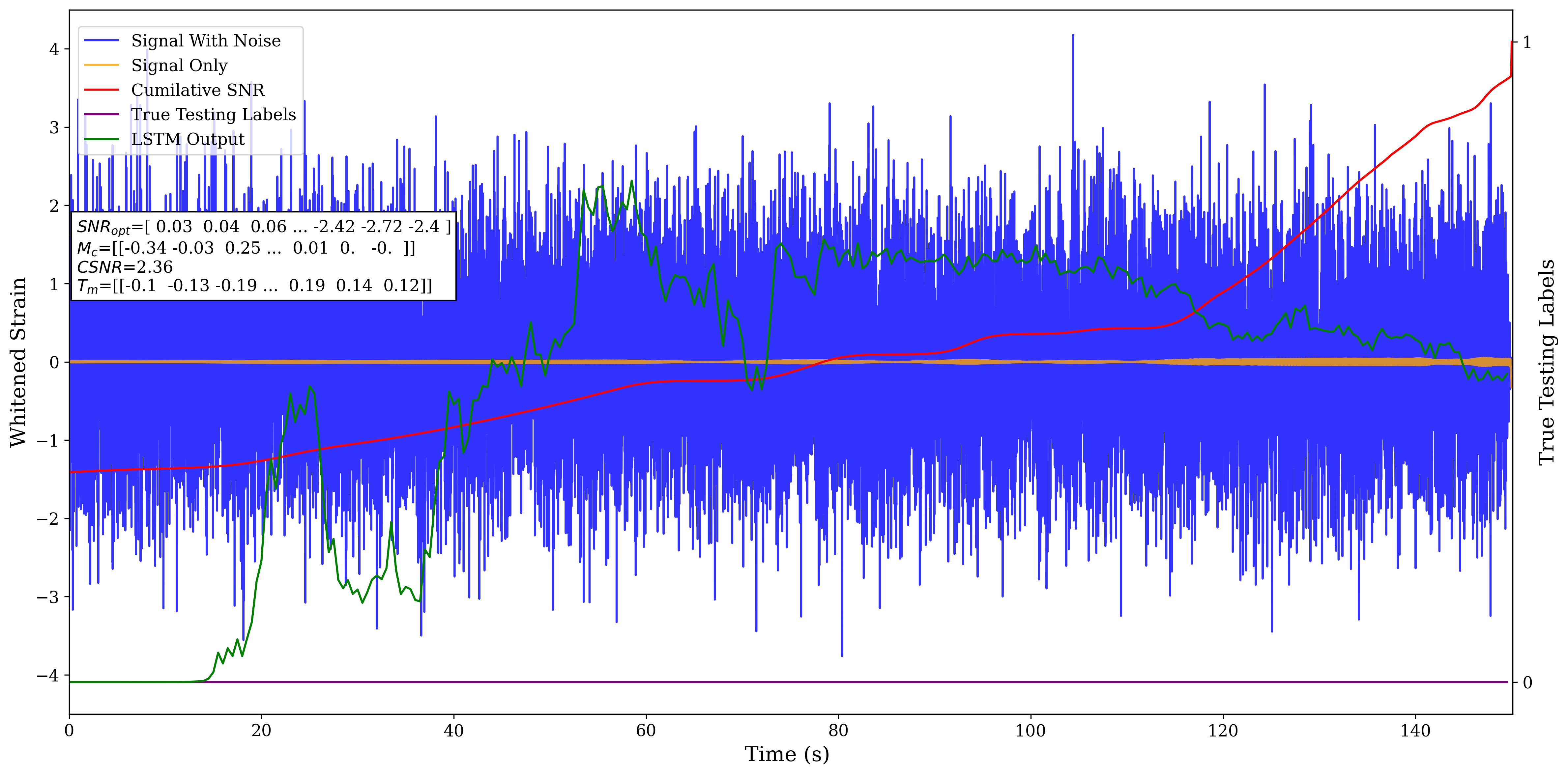Image resolution: width=1568 pixels, height=775 pixels.
Task: Click the orange 'Signal Only' legend line
Action: point(101,65)
